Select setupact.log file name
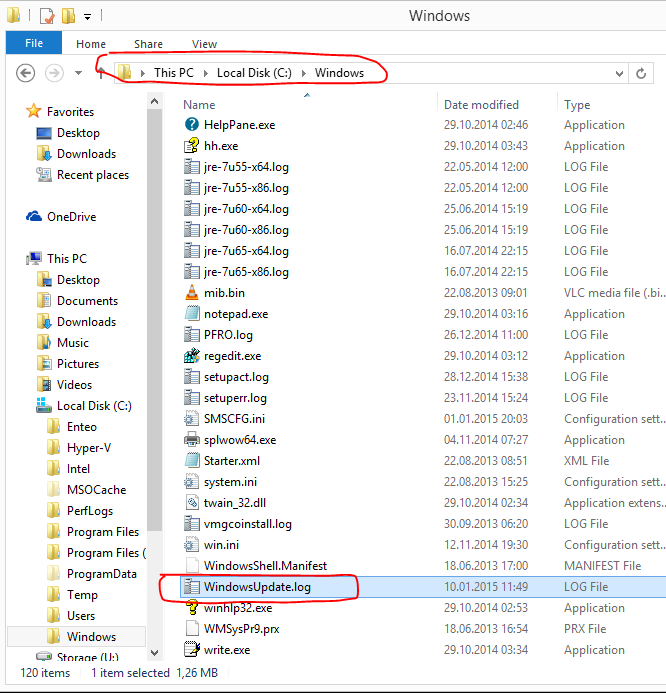The width and height of the screenshot is (666, 693). [x=236, y=377]
